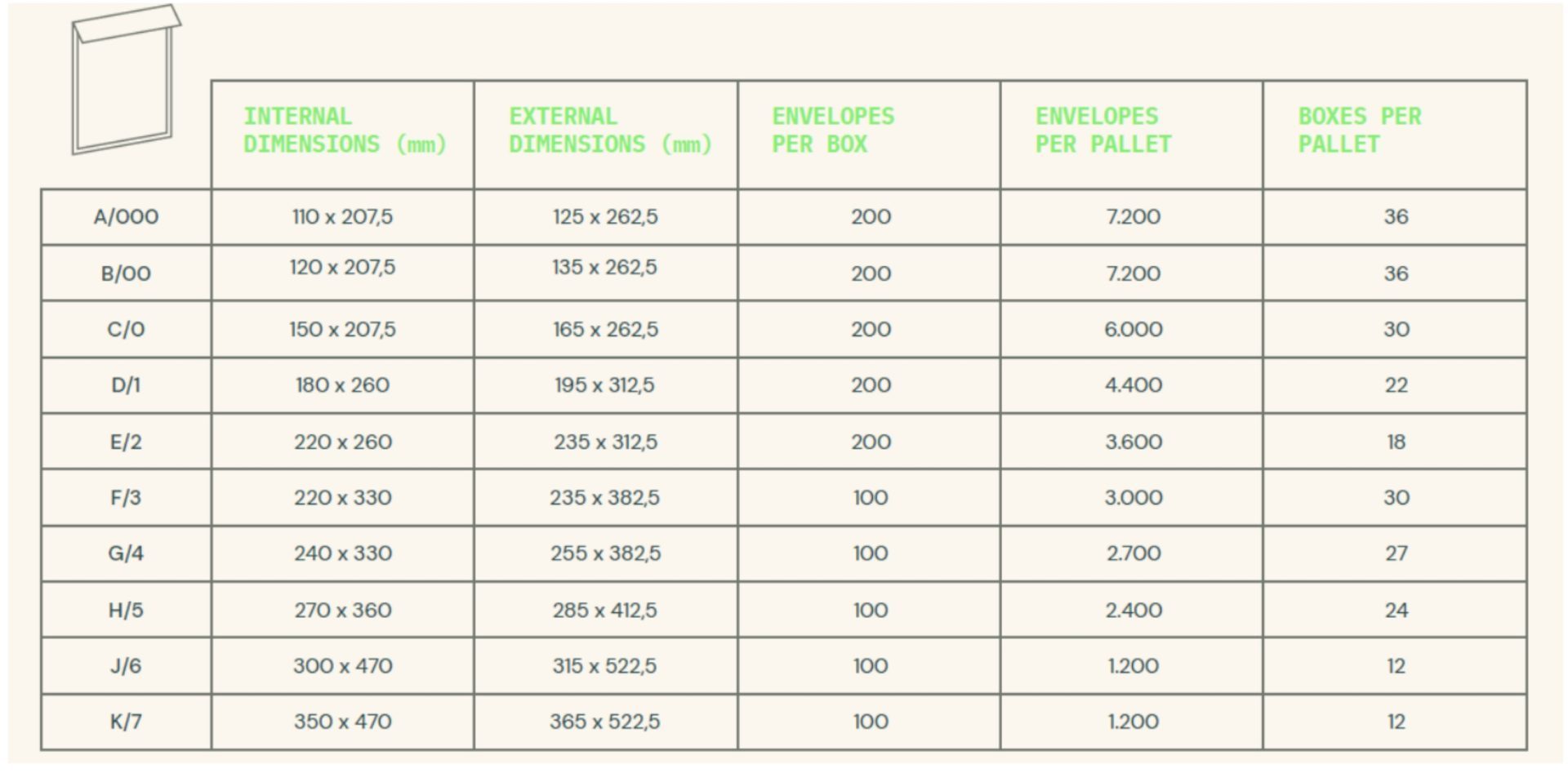This screenshot has width=1568, height=773.
Task: Select the 27 boxes per pallet cell
Action: point(1396,553)
